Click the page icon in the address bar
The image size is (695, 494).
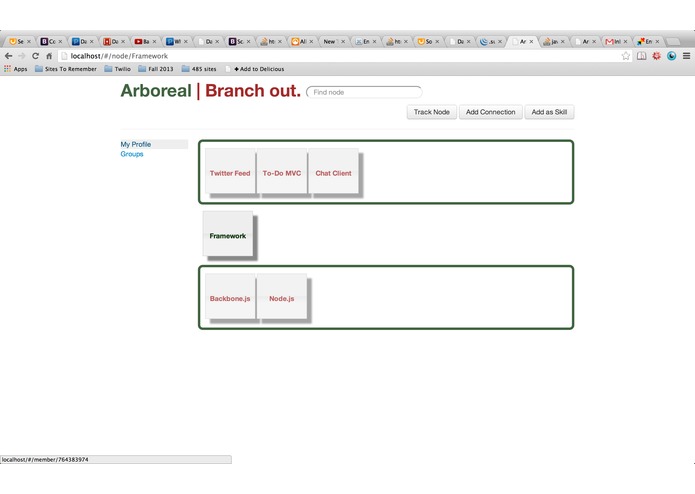[64, 56]
